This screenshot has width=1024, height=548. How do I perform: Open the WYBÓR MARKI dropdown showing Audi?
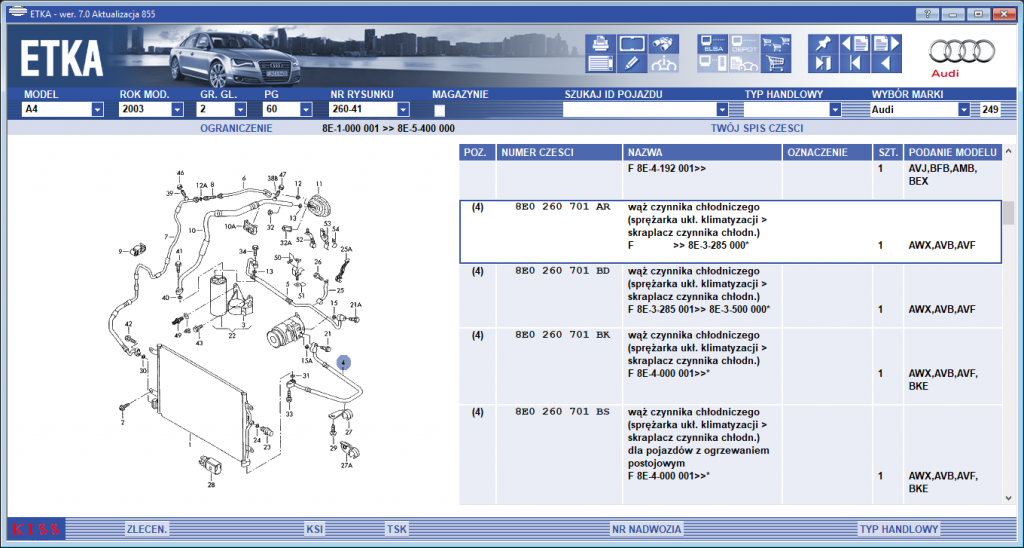coord(964,110)
